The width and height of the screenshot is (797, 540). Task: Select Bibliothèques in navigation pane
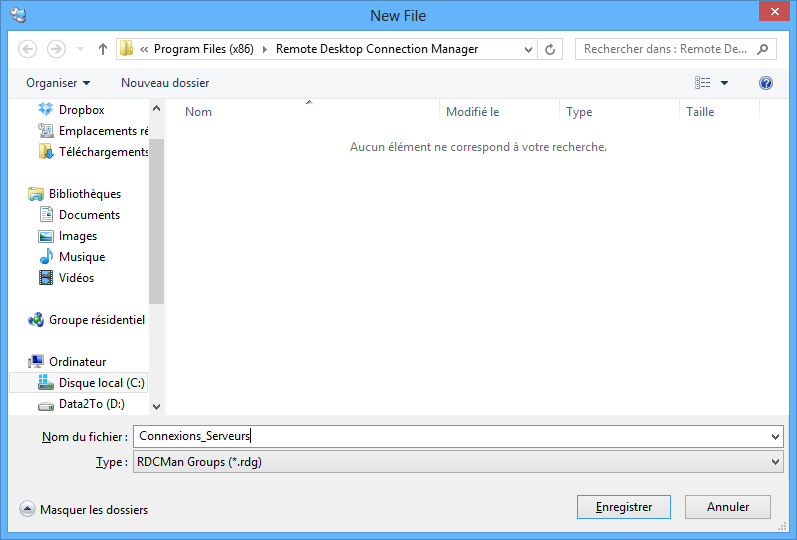[85, 194]
